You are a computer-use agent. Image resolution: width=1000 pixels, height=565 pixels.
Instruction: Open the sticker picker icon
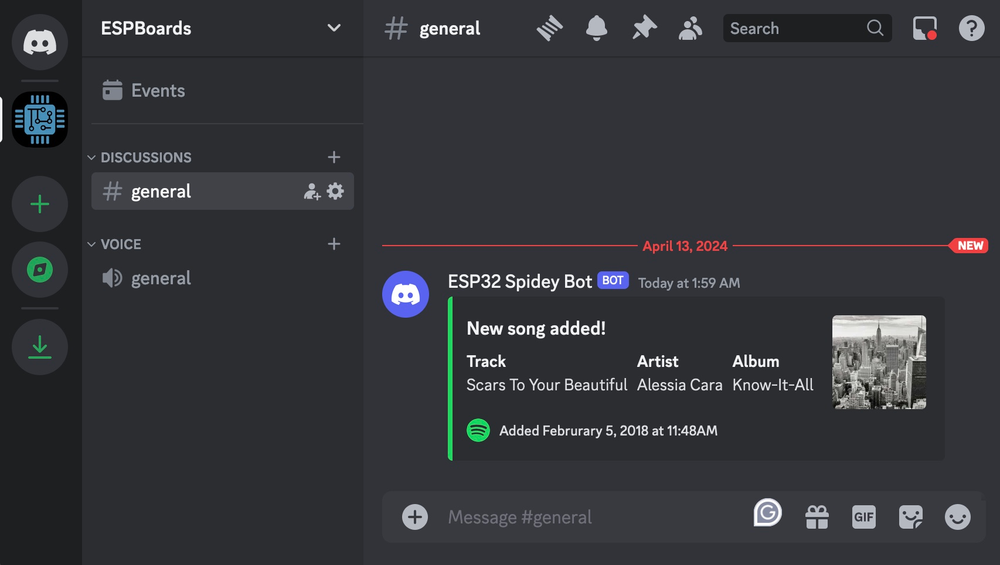910,516
